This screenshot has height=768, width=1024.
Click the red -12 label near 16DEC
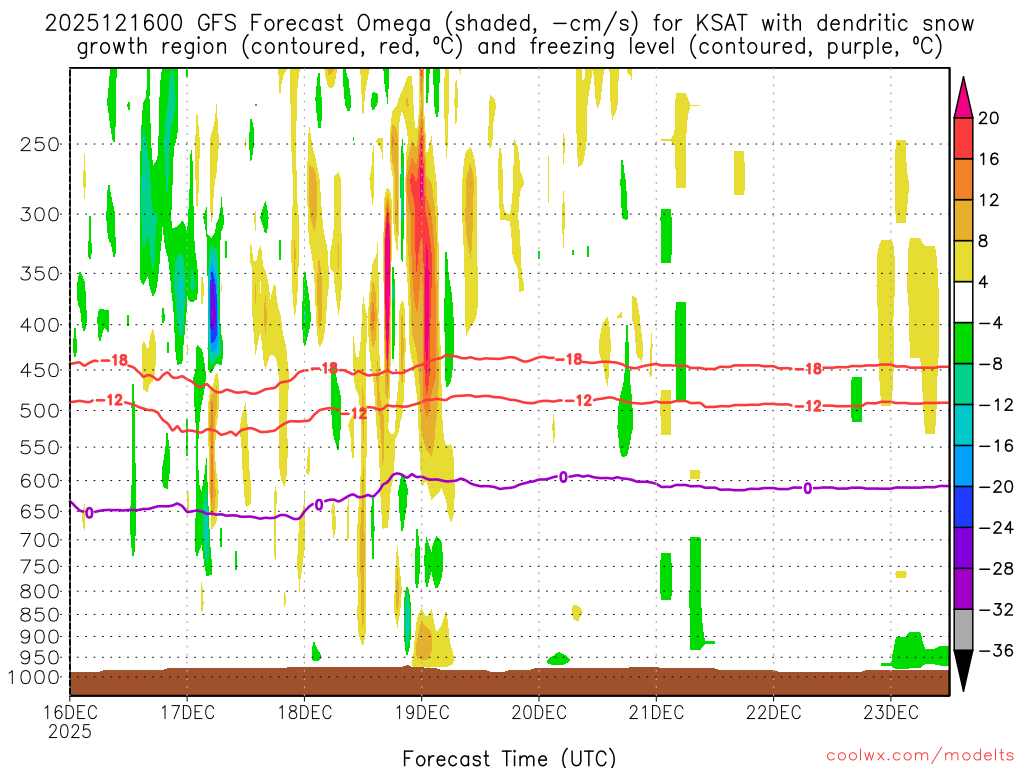pos(110,400)
